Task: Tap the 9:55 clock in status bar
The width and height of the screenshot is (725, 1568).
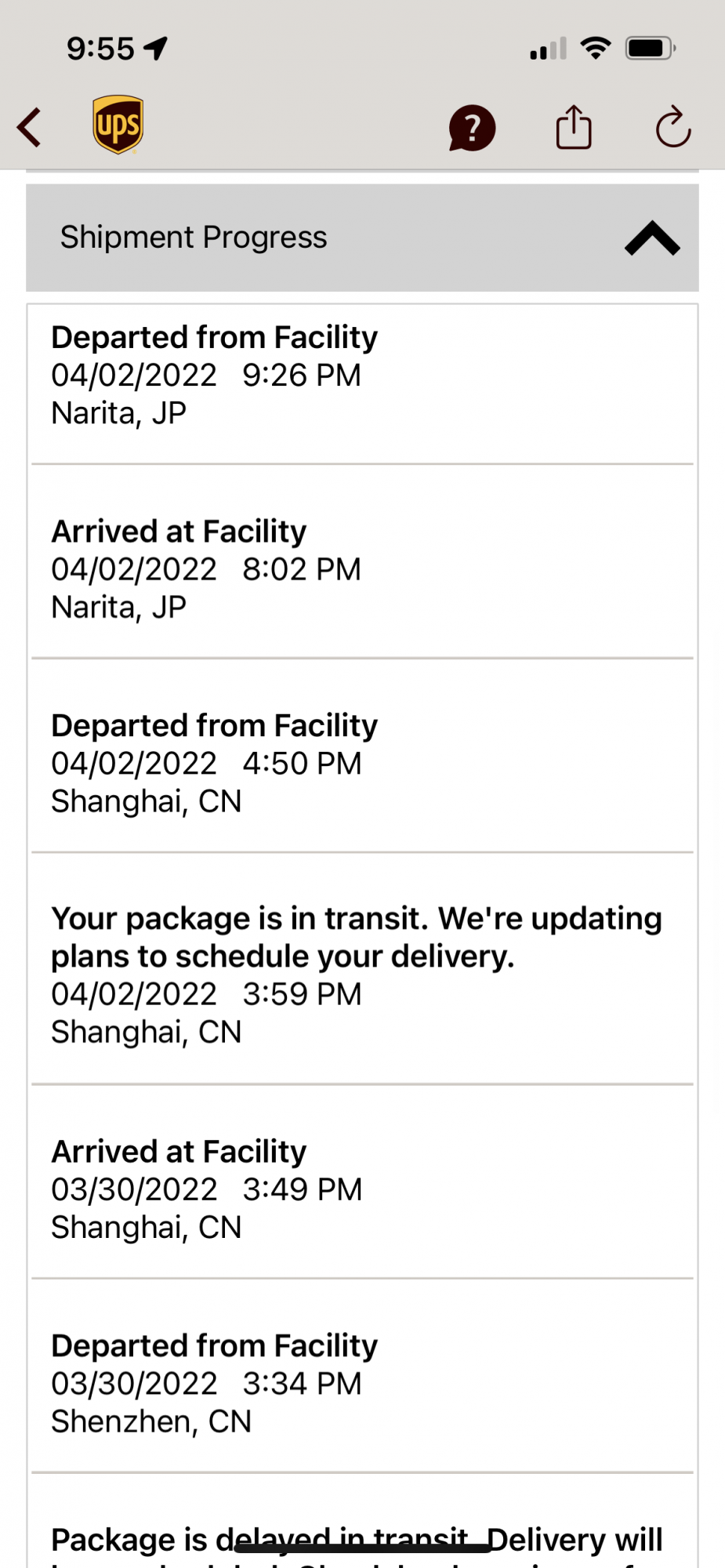Action: [x=100, y=49]
